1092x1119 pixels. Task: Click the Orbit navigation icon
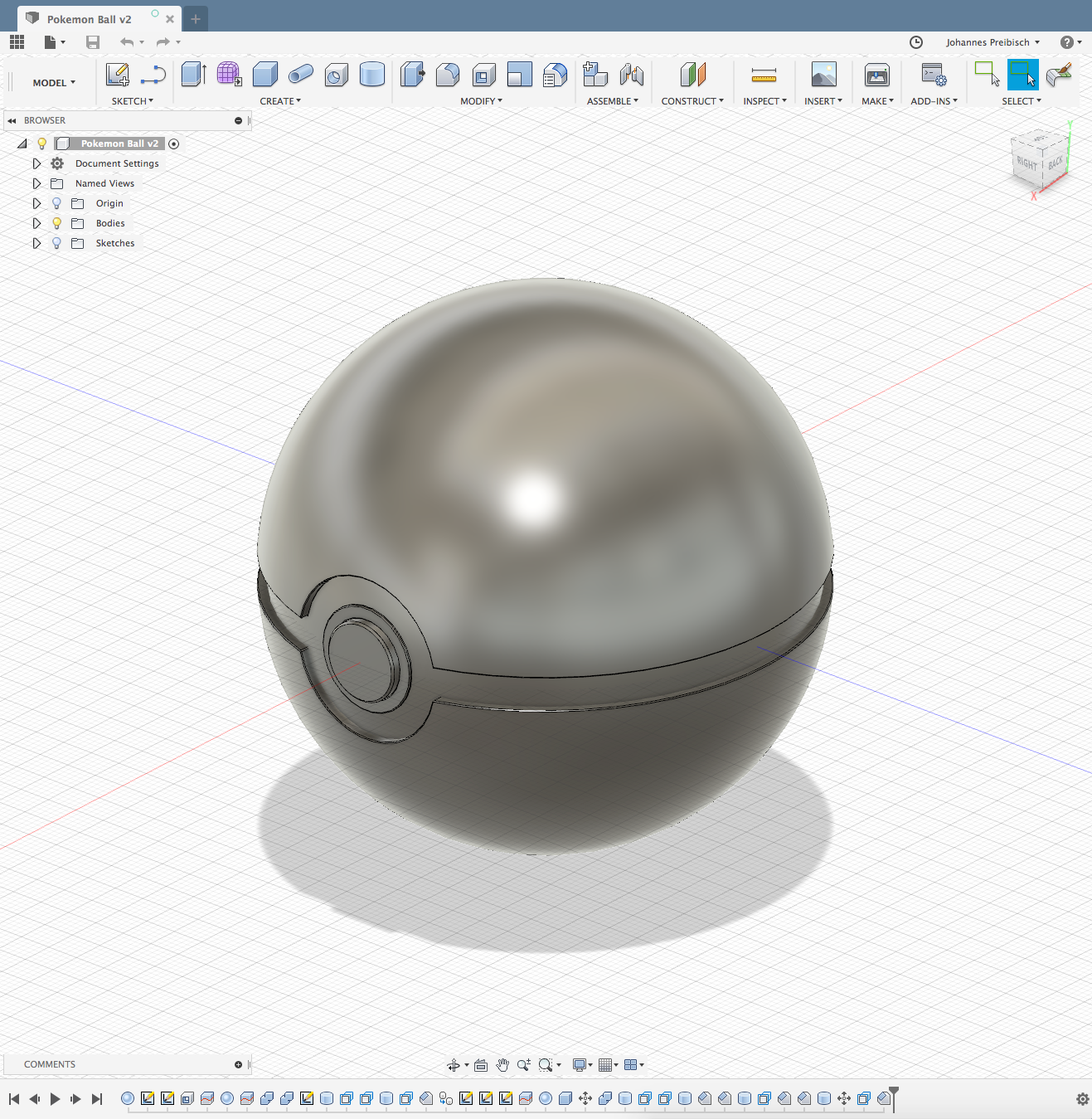454,1065
